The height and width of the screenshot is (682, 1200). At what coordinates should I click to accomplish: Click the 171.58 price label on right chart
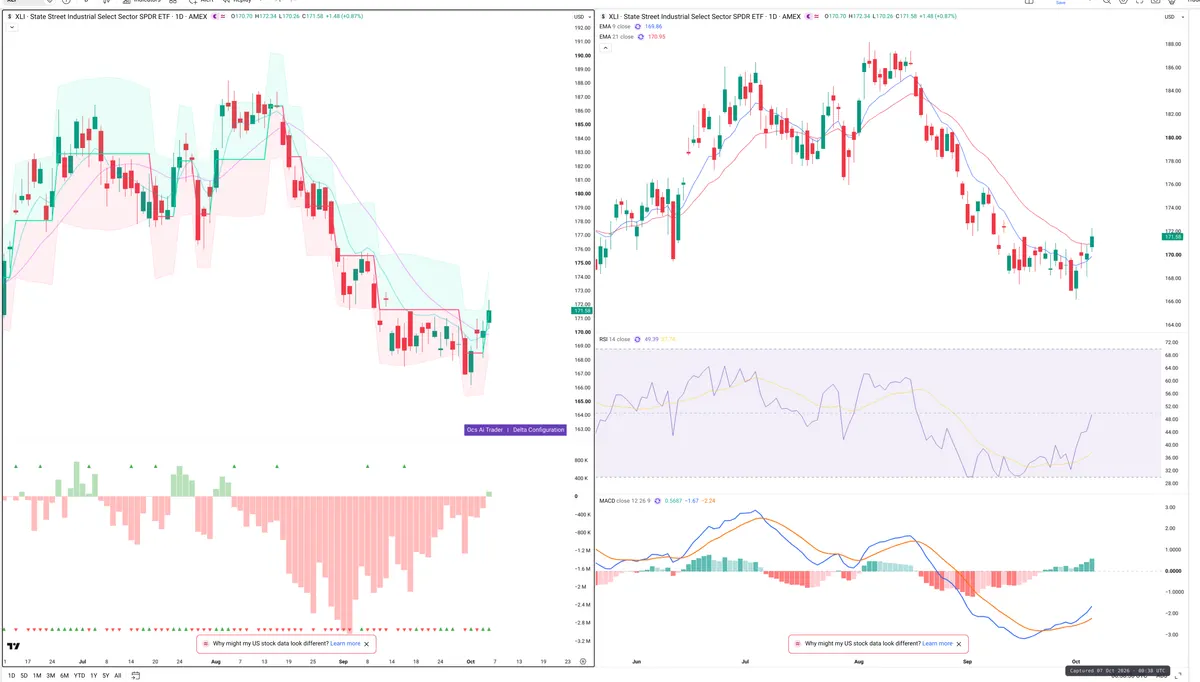coord(1172,236)
